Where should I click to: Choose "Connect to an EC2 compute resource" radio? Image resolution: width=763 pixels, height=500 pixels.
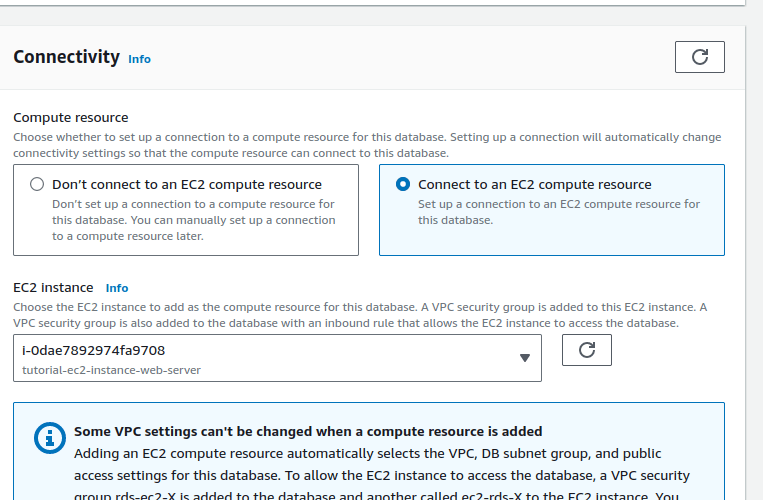[403, 185]
